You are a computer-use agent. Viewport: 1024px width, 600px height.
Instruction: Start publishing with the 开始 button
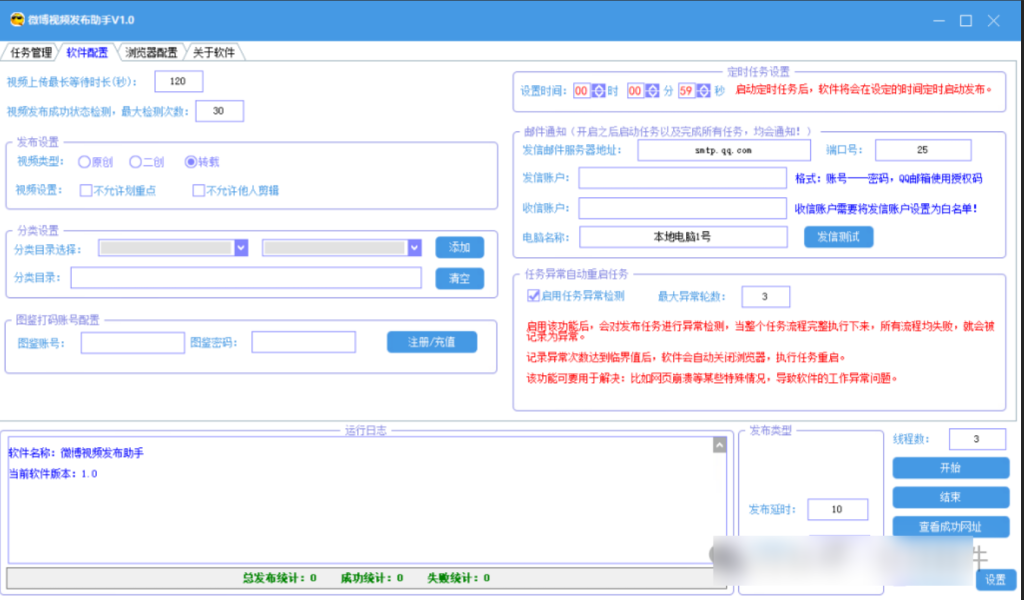coord(950,468)
